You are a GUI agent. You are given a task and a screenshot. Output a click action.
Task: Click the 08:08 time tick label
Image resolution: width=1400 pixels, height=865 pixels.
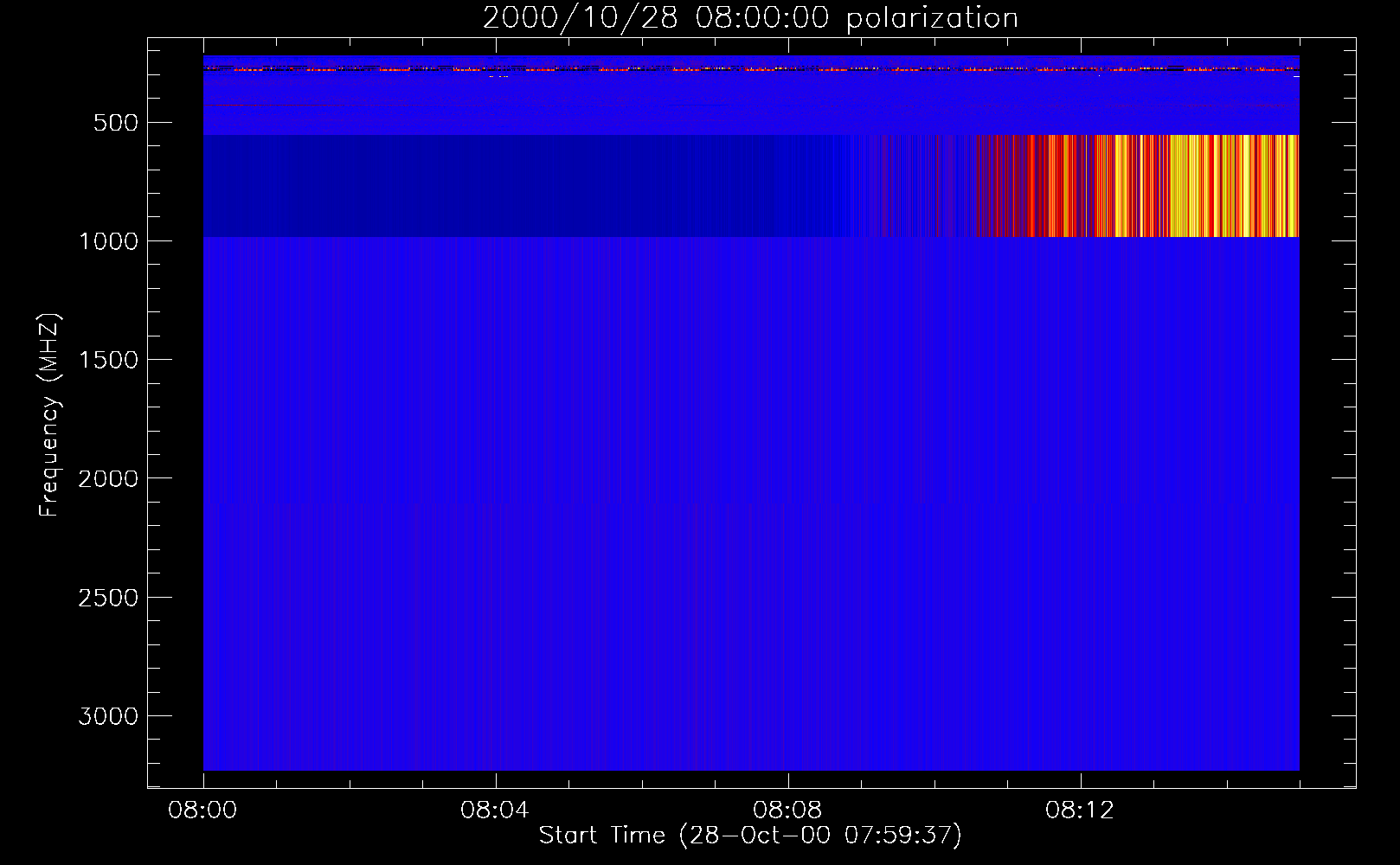787,811
